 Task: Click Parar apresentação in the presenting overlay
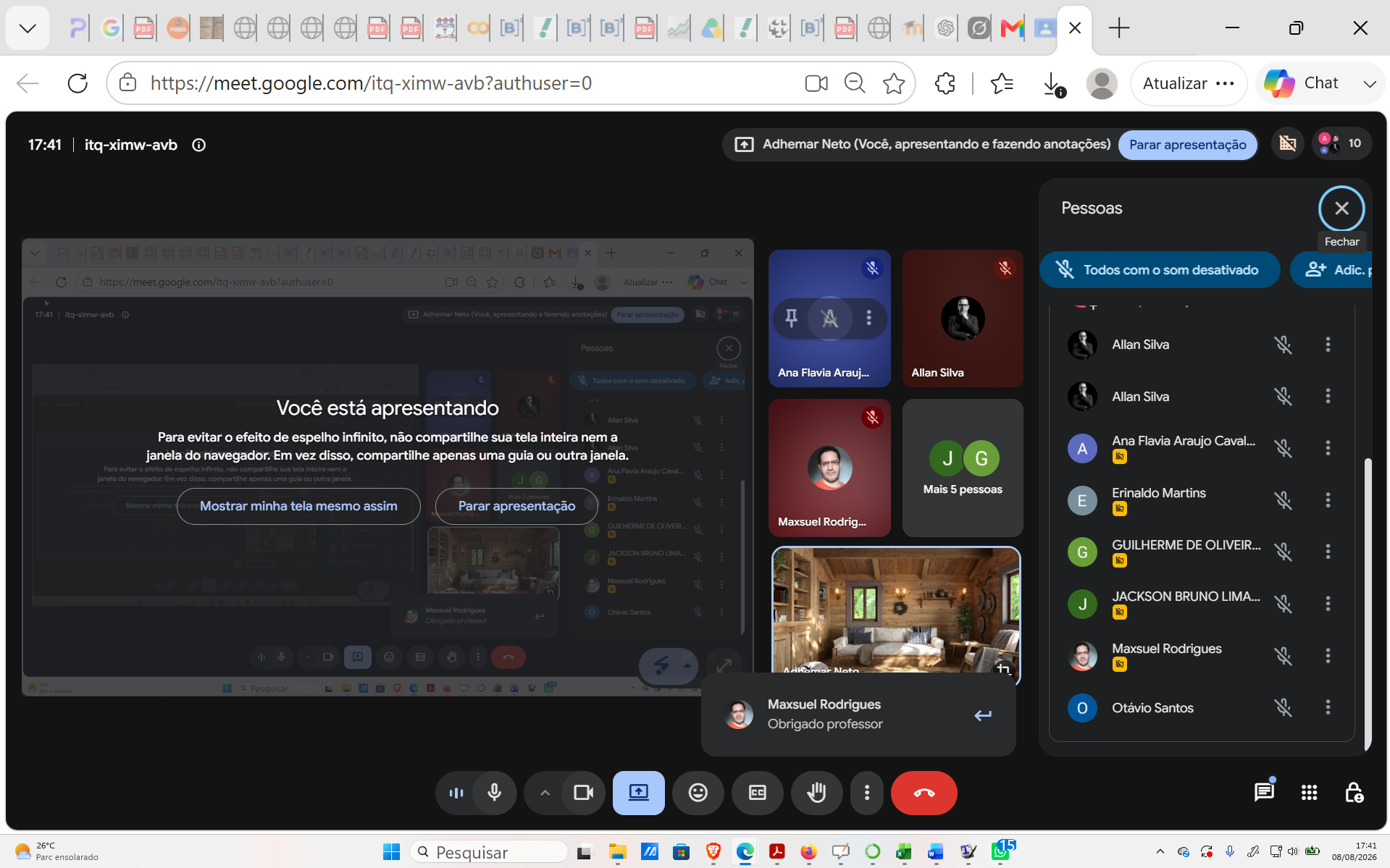click(516, 506)
